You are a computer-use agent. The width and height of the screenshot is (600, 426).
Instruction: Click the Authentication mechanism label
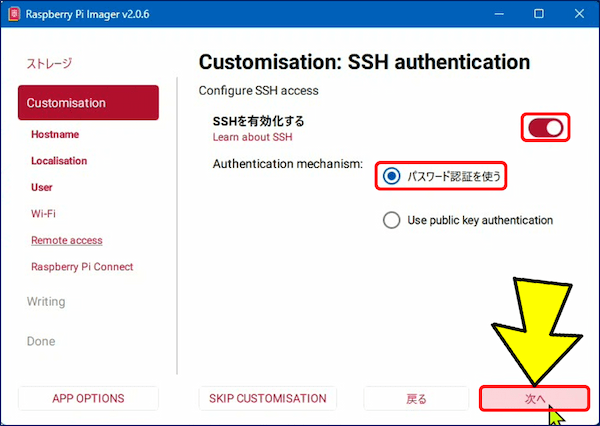[288, 164]
